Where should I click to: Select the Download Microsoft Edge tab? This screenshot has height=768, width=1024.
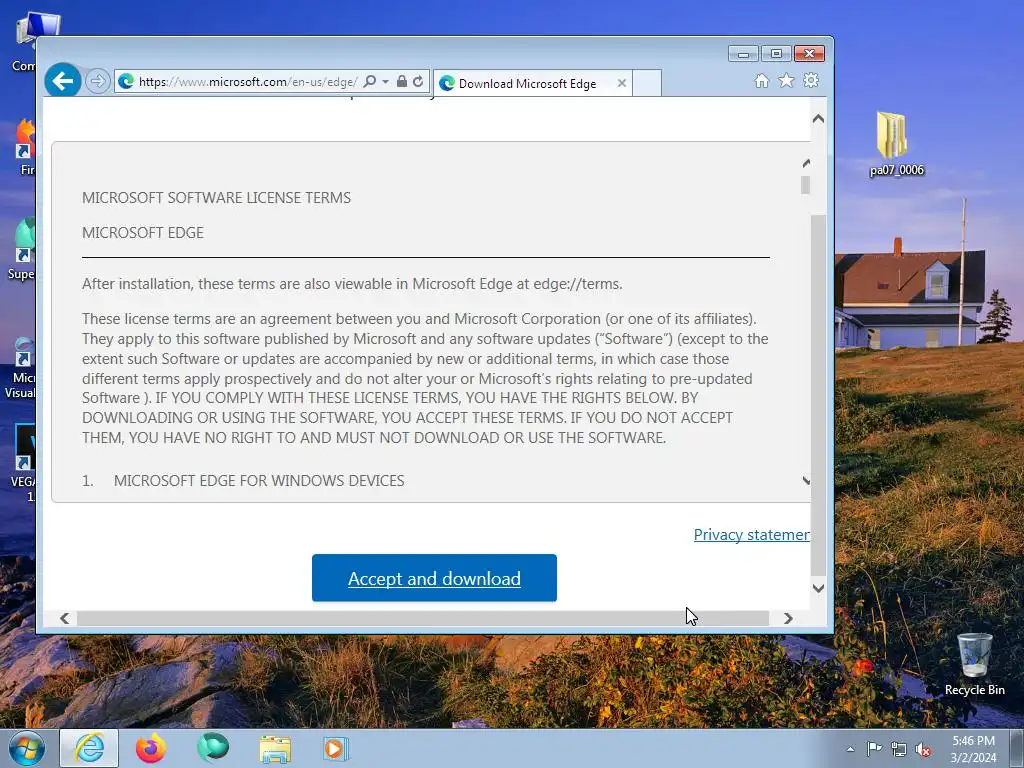click(526, 84)
